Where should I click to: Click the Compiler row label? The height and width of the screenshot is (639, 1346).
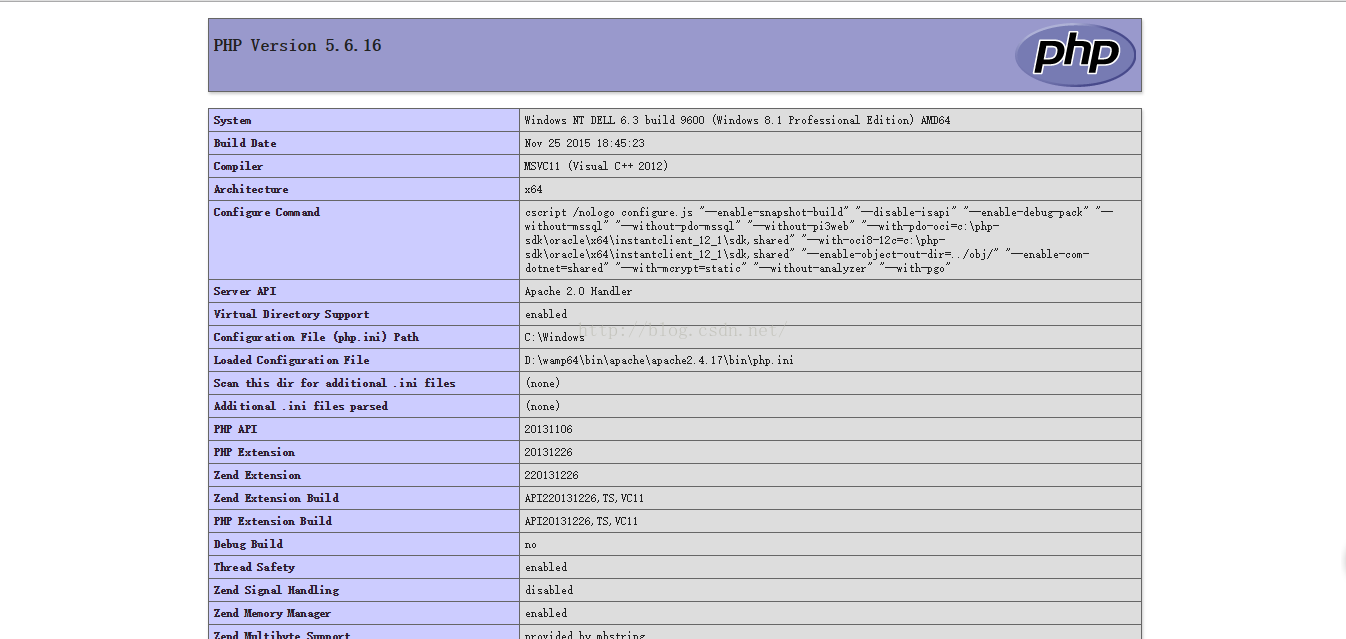point(238,166)
